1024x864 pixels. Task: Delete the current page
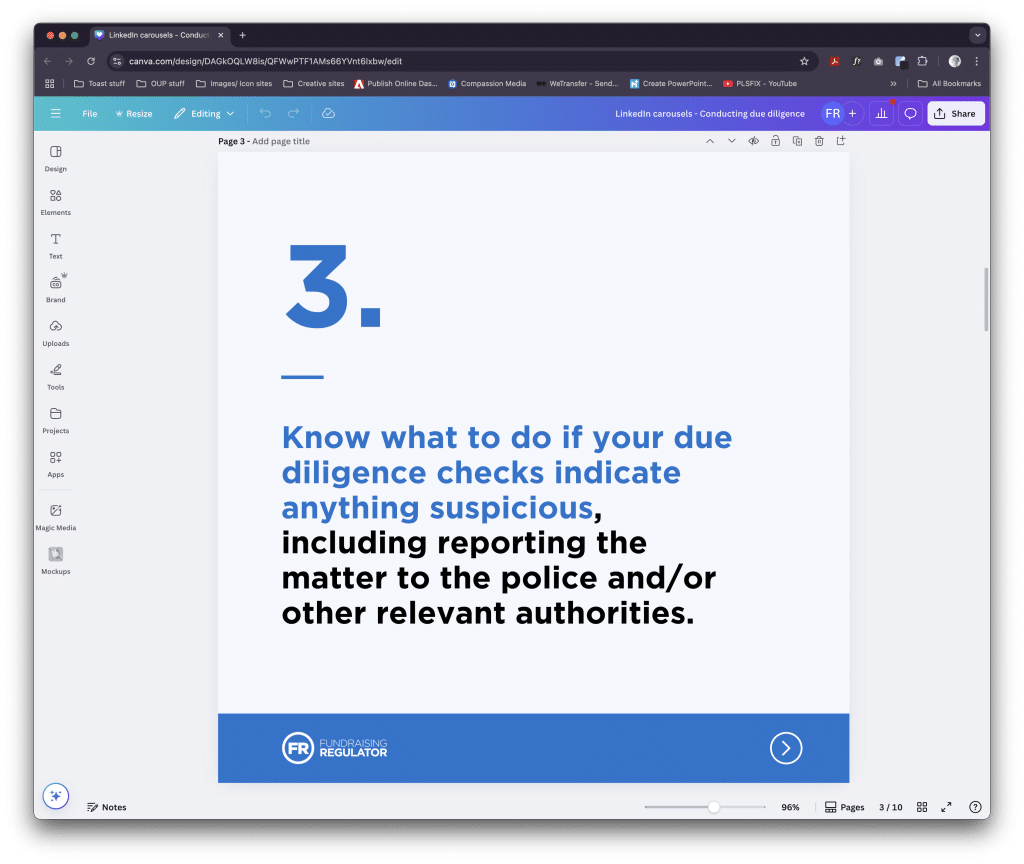pos(818,141)
